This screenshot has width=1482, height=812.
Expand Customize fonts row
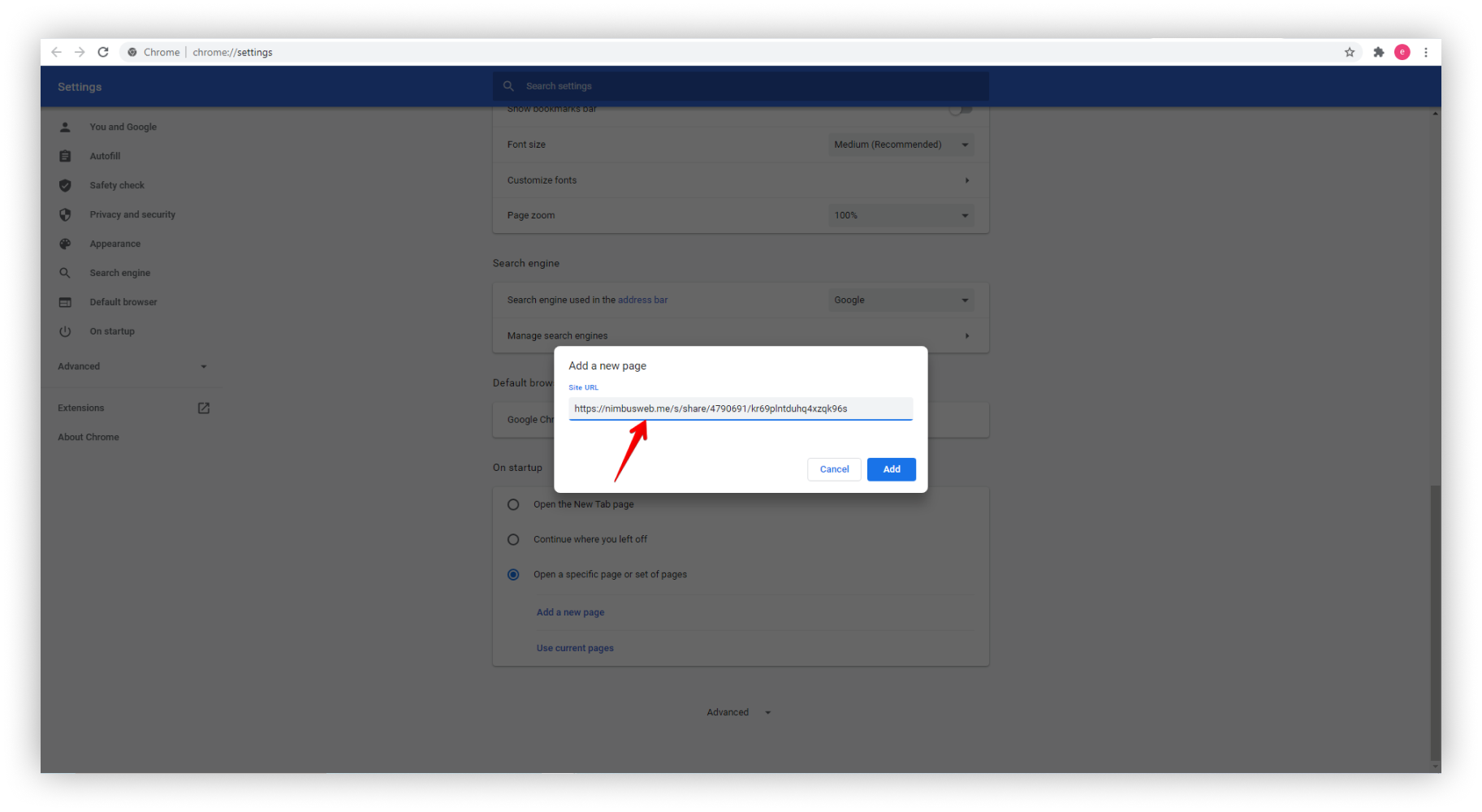741,180
